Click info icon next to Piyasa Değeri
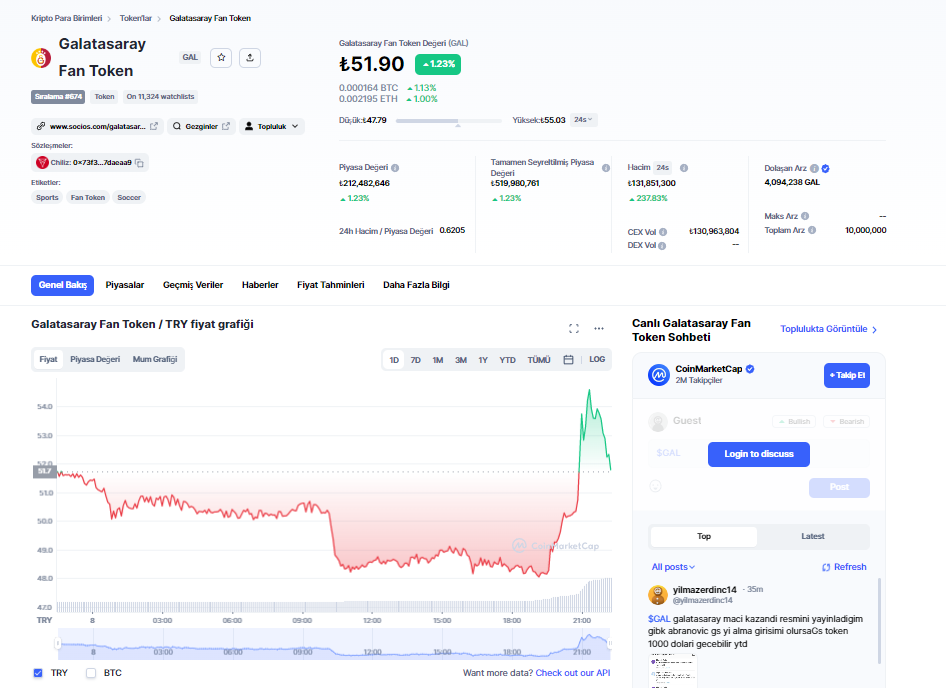This screenshot has height=688, width=946. (395, 168)
